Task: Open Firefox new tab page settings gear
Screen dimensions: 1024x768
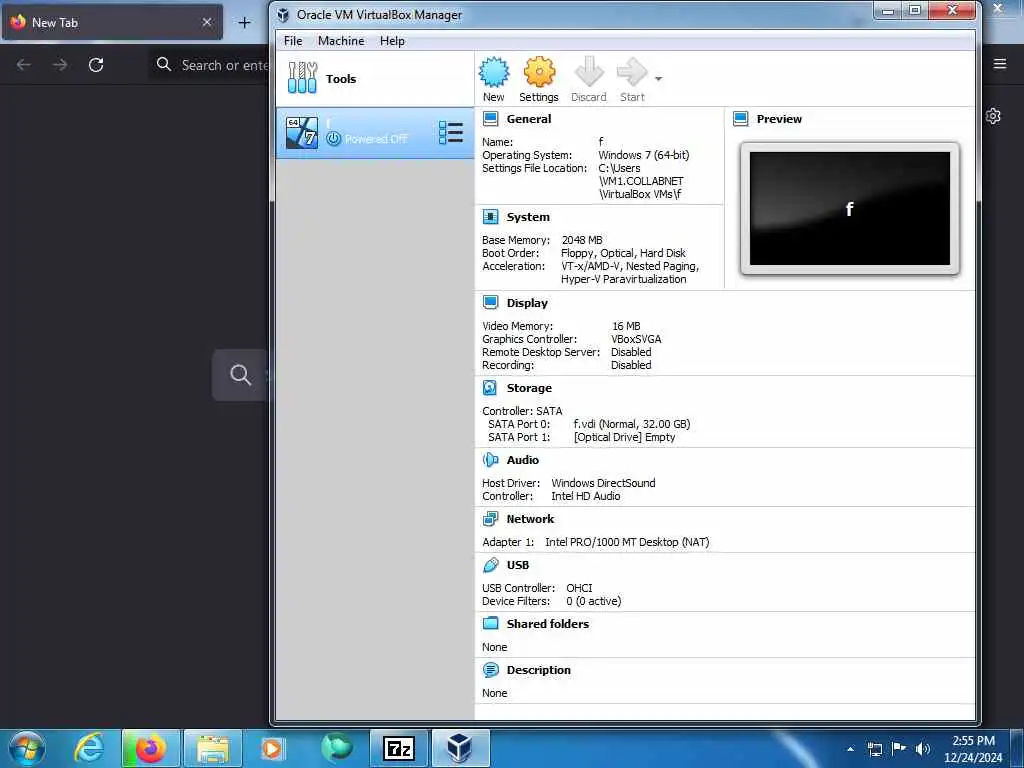Action: (993, 116)
